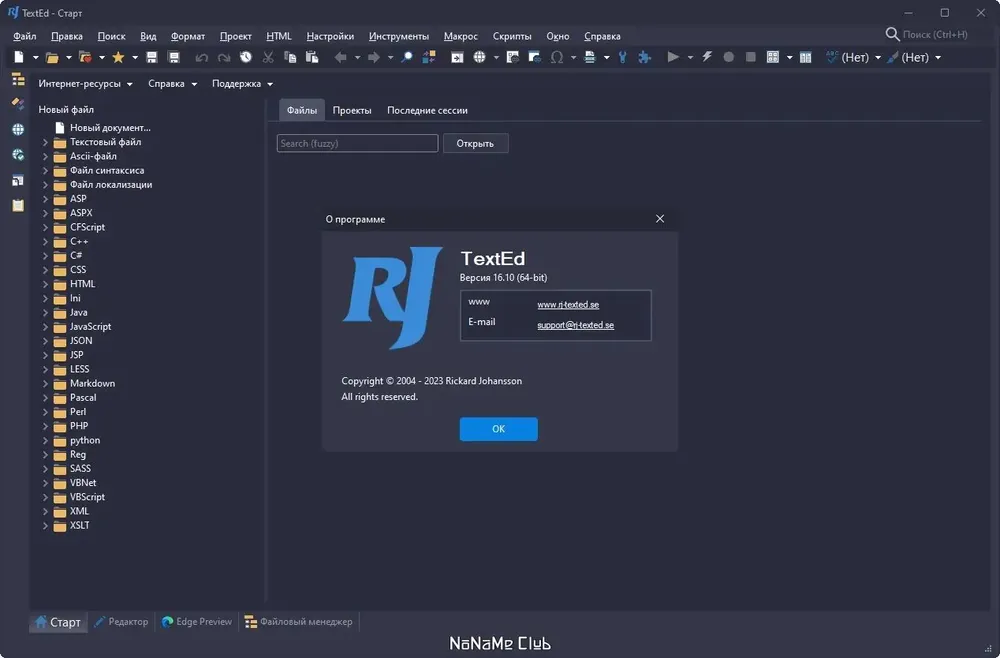Click the magnifier Find toolbar icon

pos(407,57)
